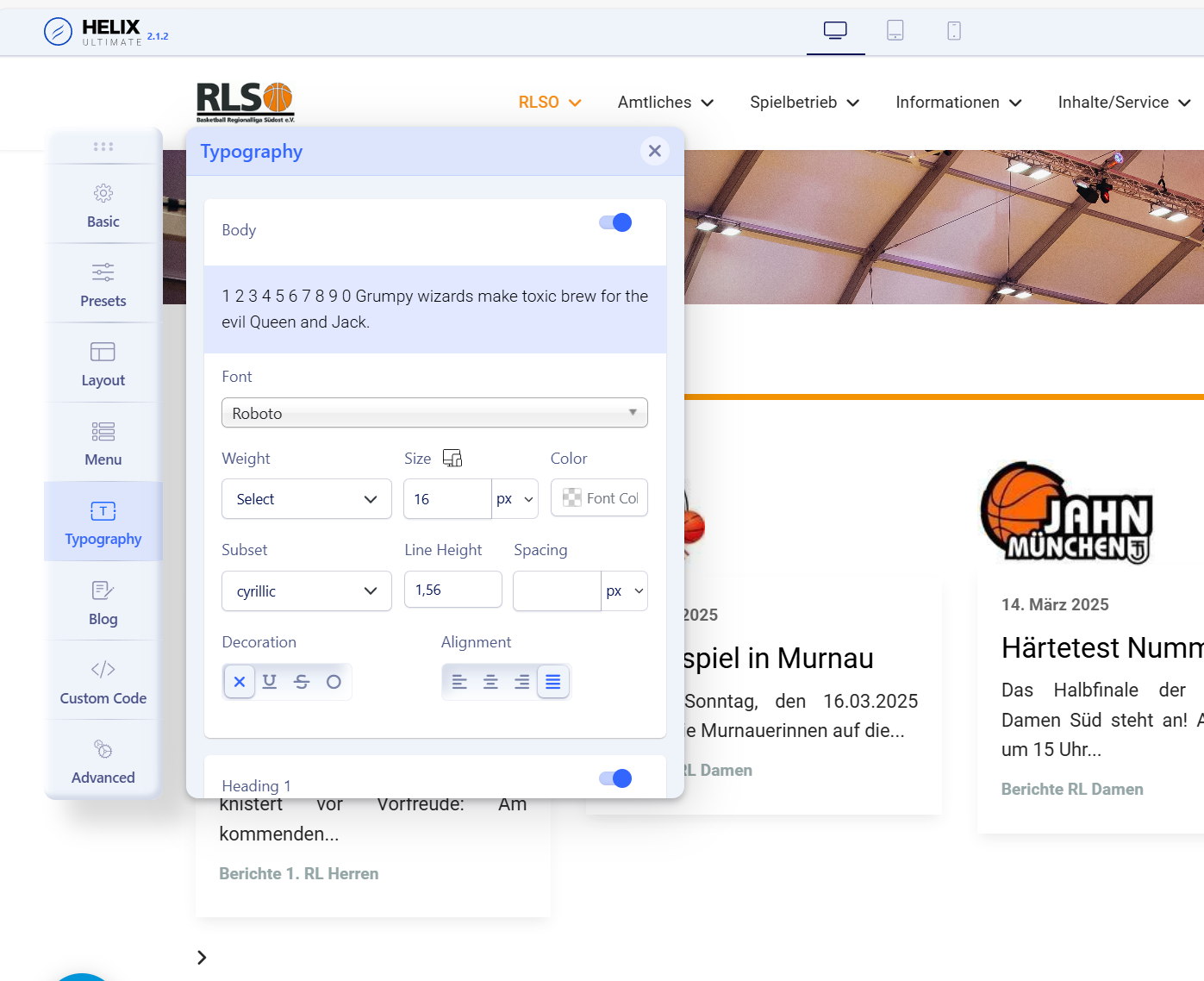Screen dimensions: 1204x981
Task: Click responsive size device icon
Action: [x=452, y=458]
